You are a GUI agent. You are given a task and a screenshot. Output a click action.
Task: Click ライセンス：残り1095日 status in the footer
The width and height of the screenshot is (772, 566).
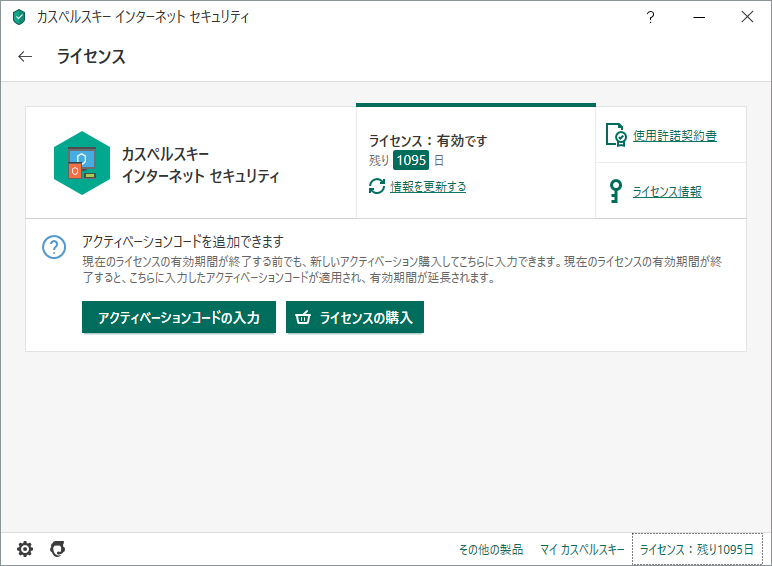[697, 550]
